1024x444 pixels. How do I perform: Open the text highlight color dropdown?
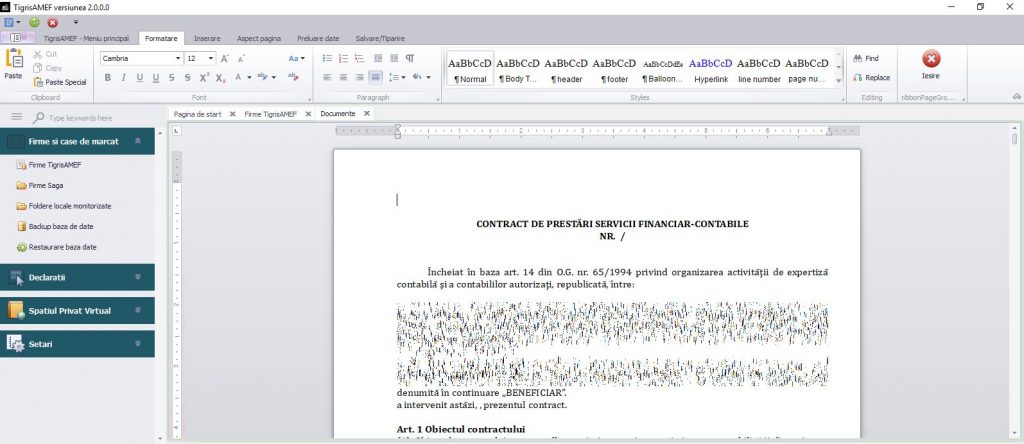(x=274, y=78)
